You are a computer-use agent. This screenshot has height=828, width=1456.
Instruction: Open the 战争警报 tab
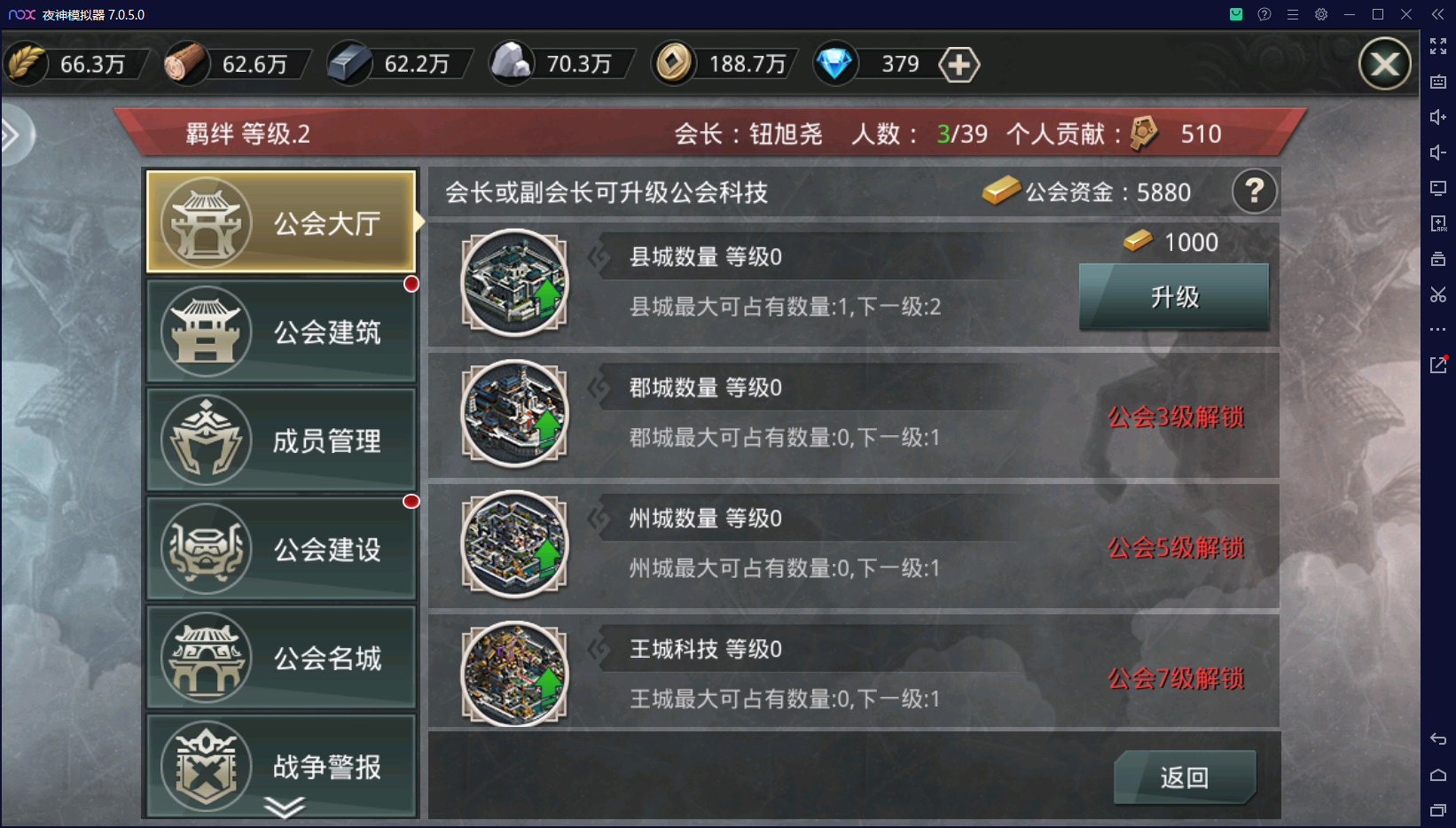[x=281, y=766]
